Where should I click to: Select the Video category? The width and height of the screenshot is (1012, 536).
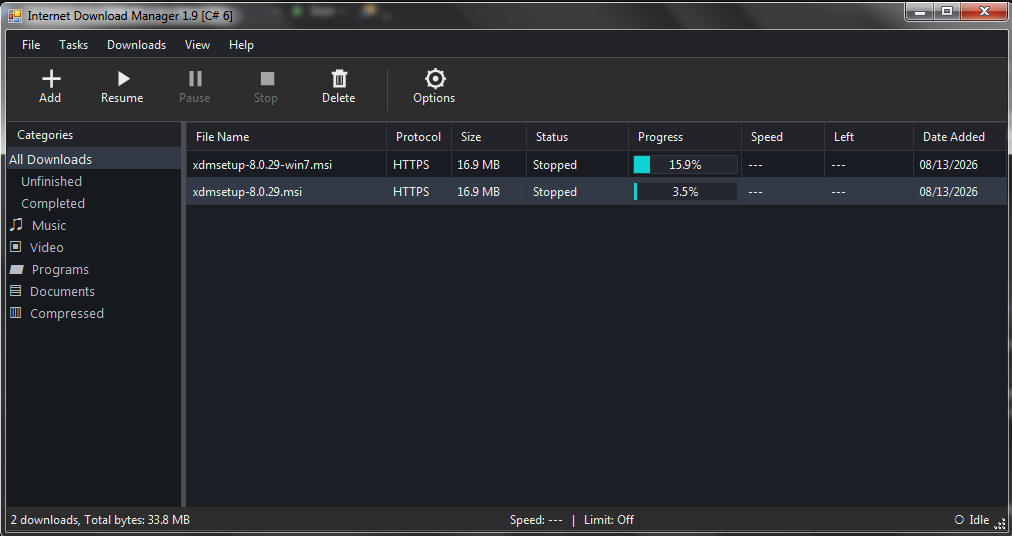pos(46,247)
